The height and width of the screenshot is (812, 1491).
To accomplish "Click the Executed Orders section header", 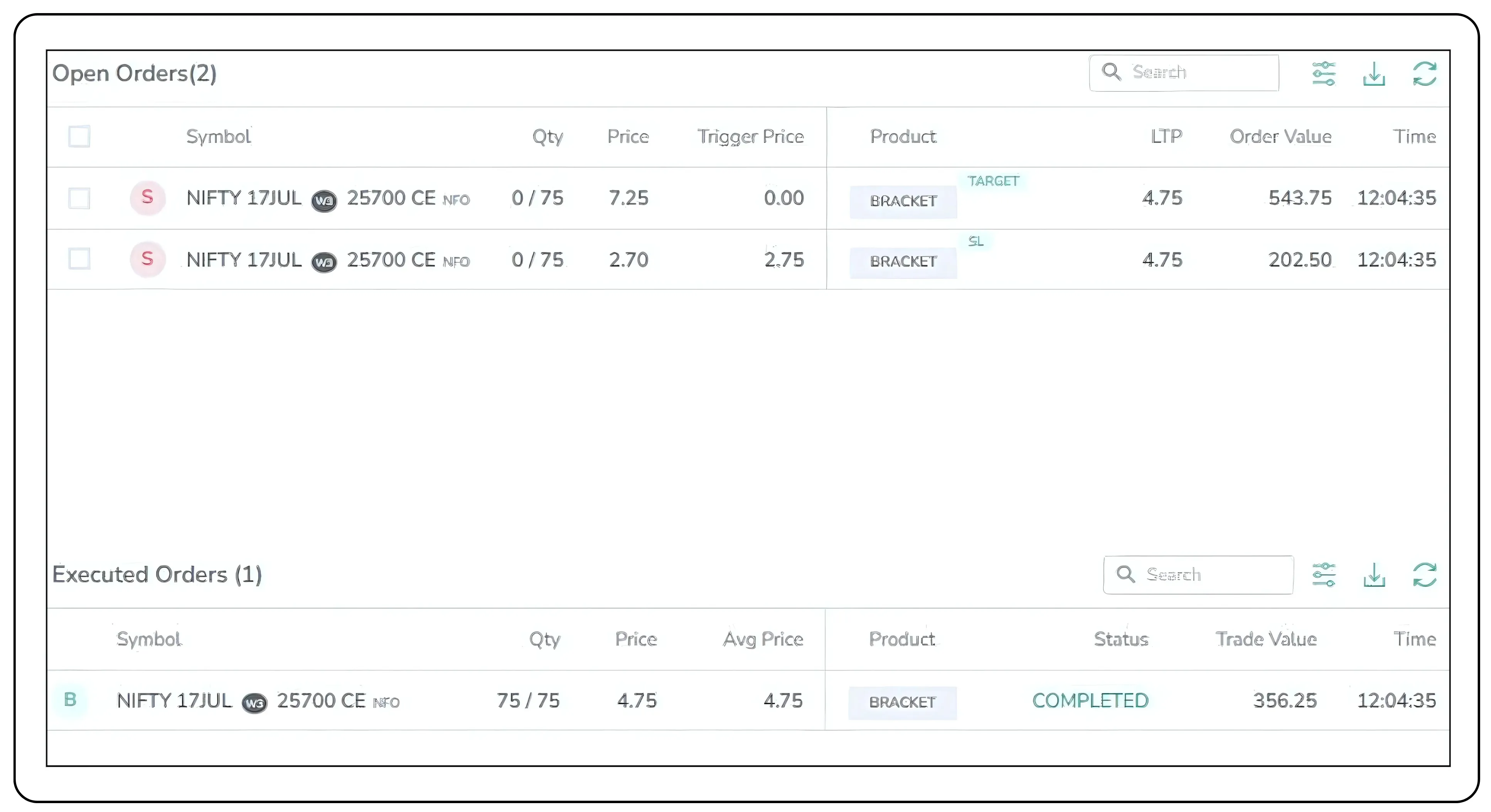I will click(x=157, y=574).
